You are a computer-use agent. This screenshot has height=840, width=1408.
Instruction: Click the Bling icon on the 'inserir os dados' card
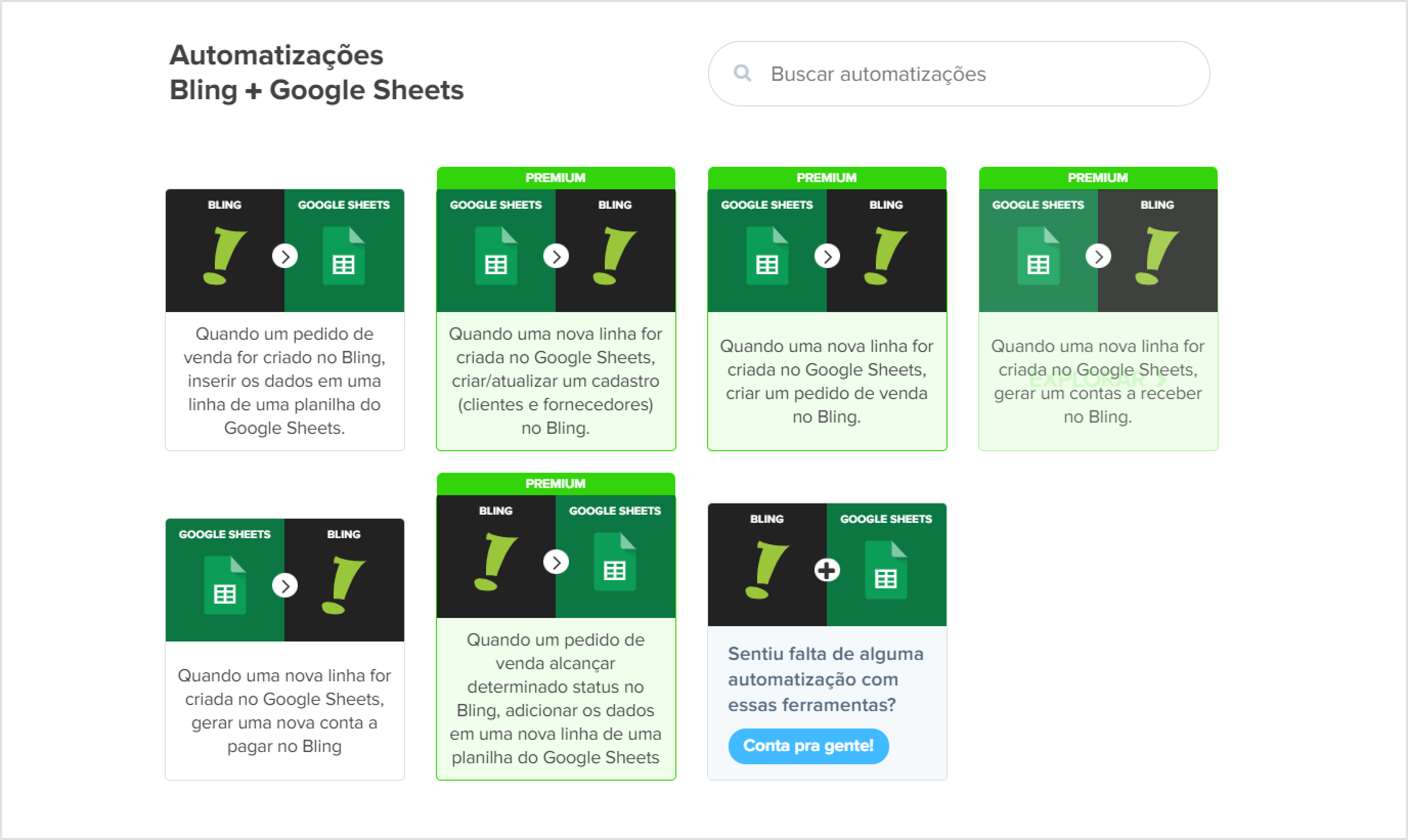tap(225, 256)
